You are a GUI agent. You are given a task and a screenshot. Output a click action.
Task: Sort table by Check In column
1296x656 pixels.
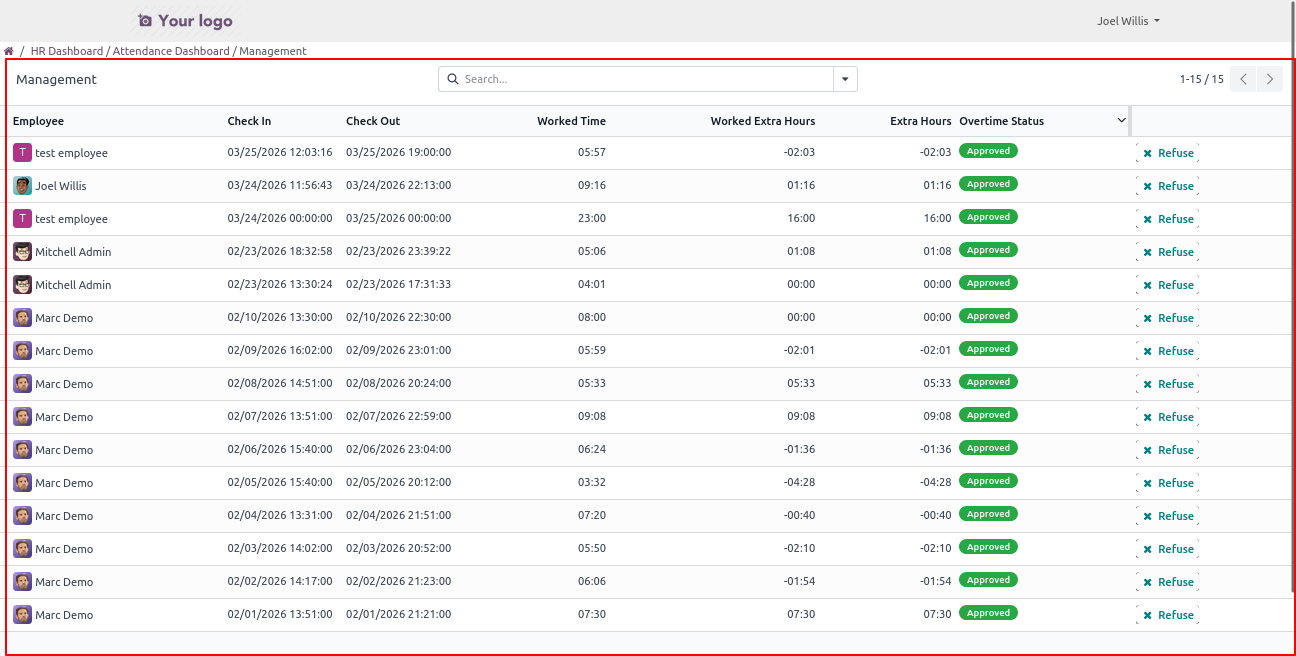pos(249,121)
